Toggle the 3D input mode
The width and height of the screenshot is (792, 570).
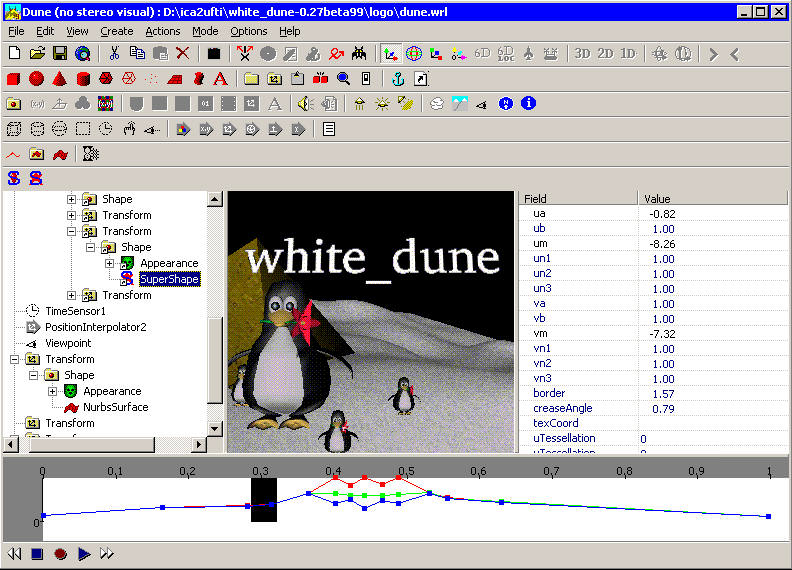[582, 54]
